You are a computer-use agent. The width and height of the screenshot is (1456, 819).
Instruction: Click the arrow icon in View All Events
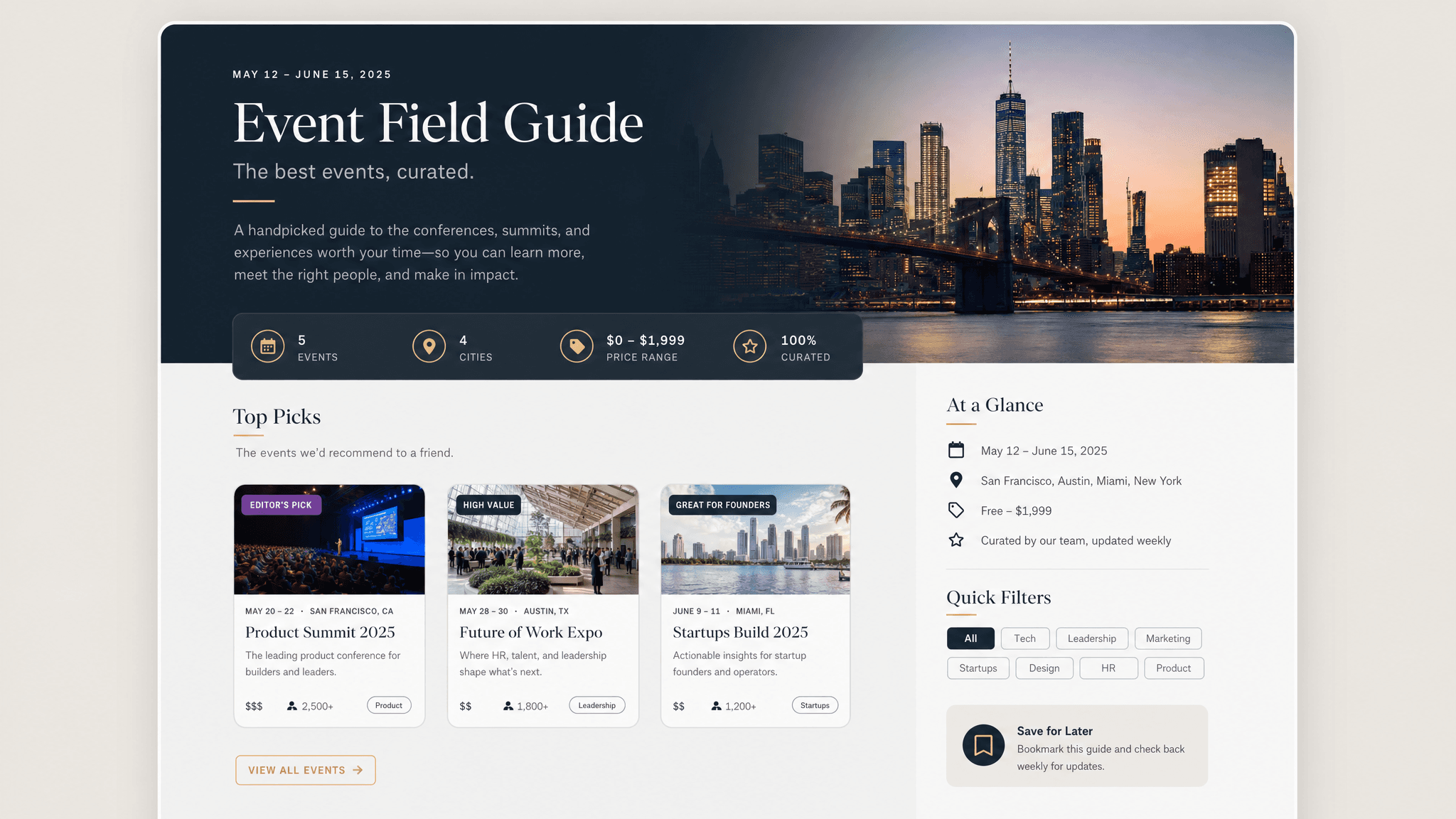358,770
